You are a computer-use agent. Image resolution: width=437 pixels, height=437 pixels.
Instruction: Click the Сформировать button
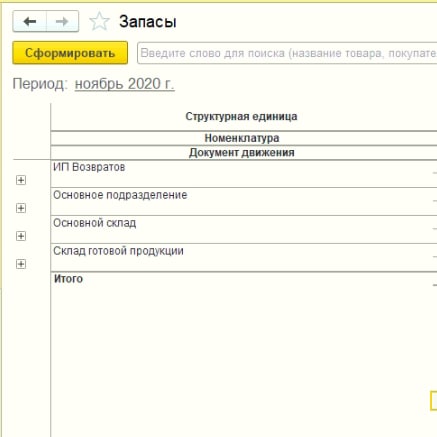(70, 53)
